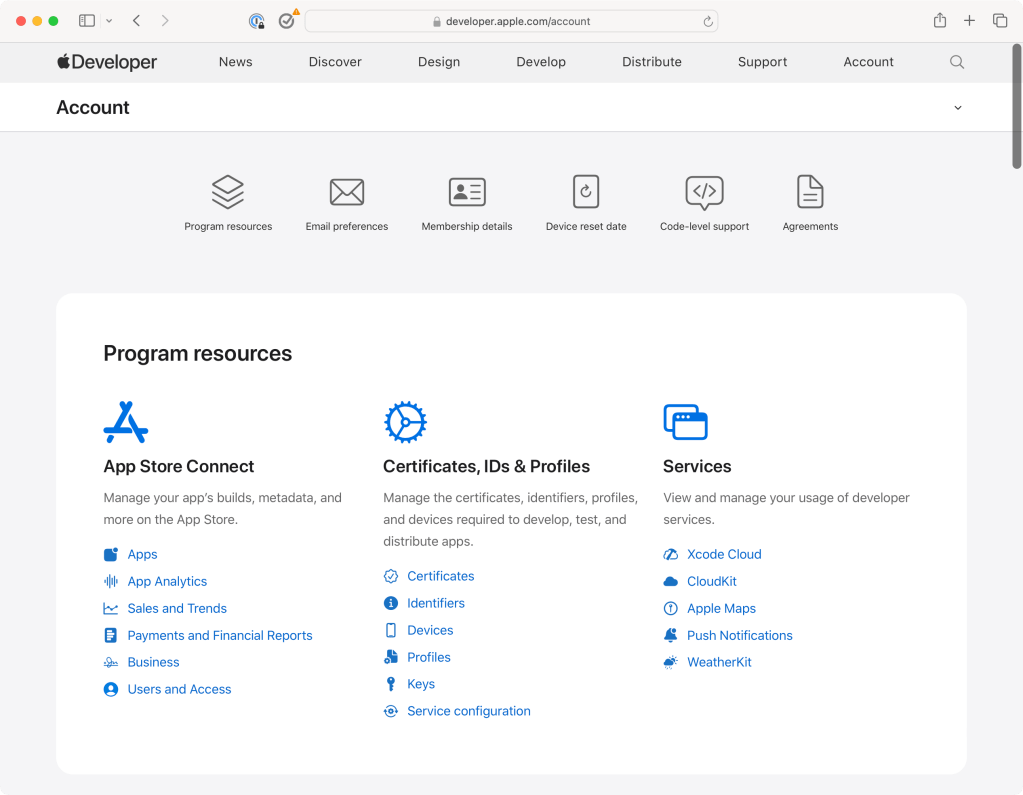Open the Develop menu in navigation
This screenshot has height=795, width=1023.
(x=541, y=62)
